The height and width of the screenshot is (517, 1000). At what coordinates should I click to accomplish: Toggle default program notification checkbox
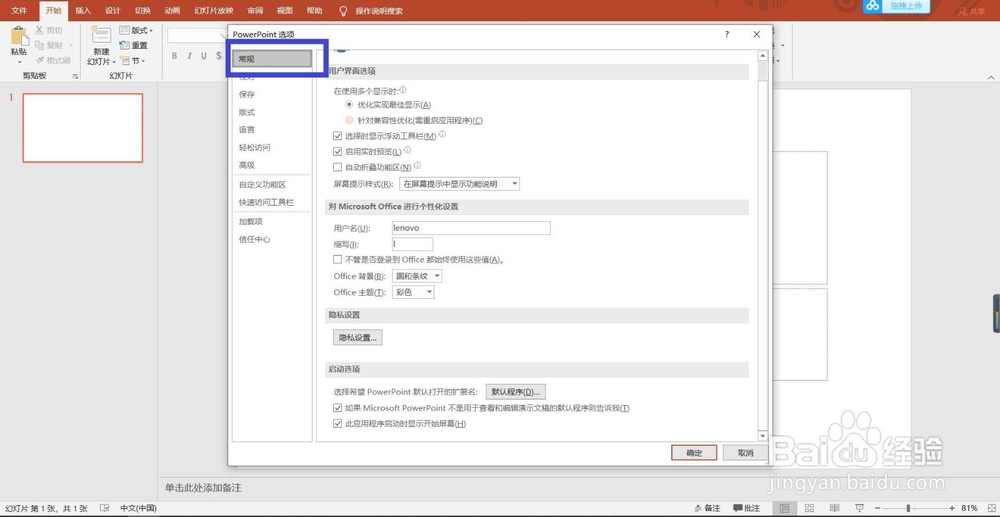338,408
